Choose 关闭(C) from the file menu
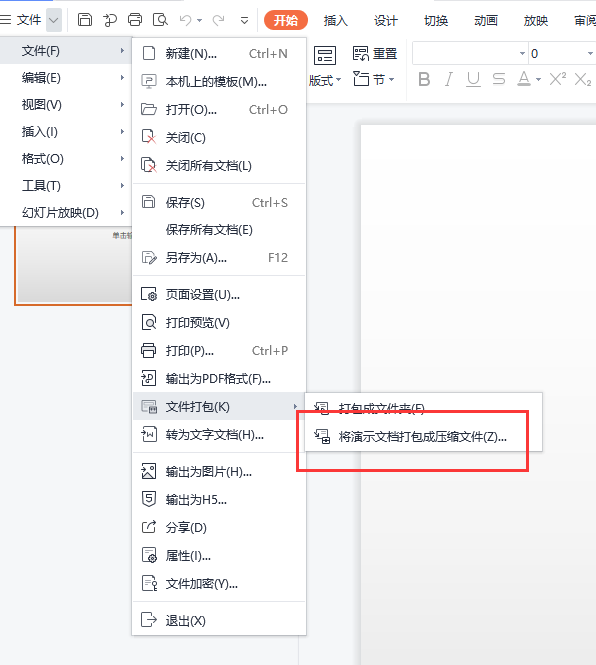596x665 pixels. pos(219,138)
